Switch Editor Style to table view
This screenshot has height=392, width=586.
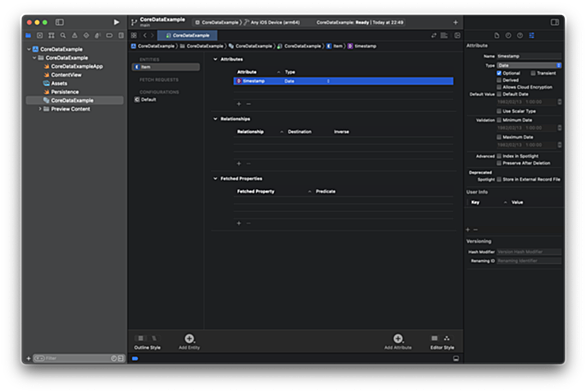434,338
